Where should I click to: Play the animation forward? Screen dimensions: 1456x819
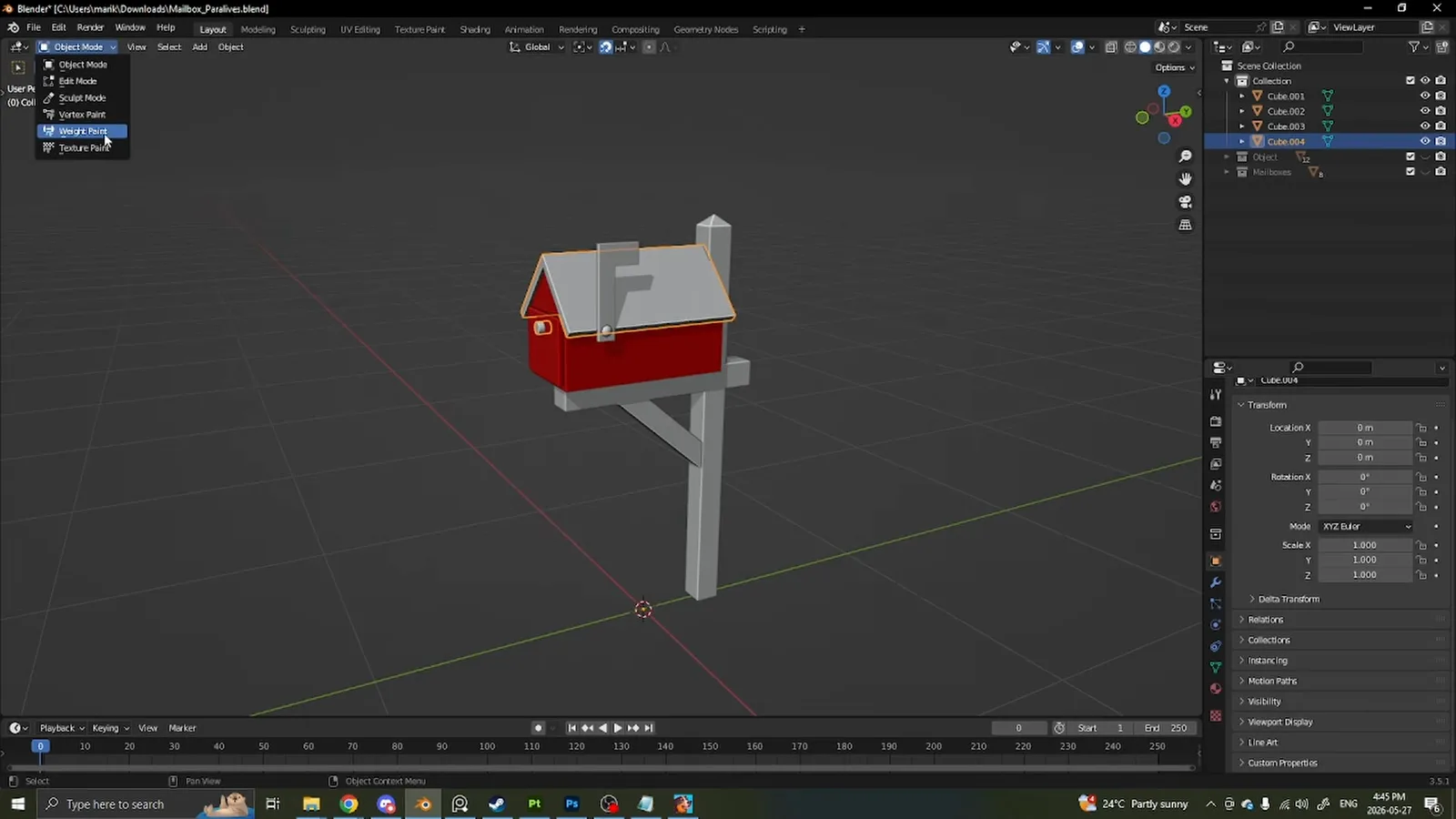pyautogui.click(x=618, y=728)
